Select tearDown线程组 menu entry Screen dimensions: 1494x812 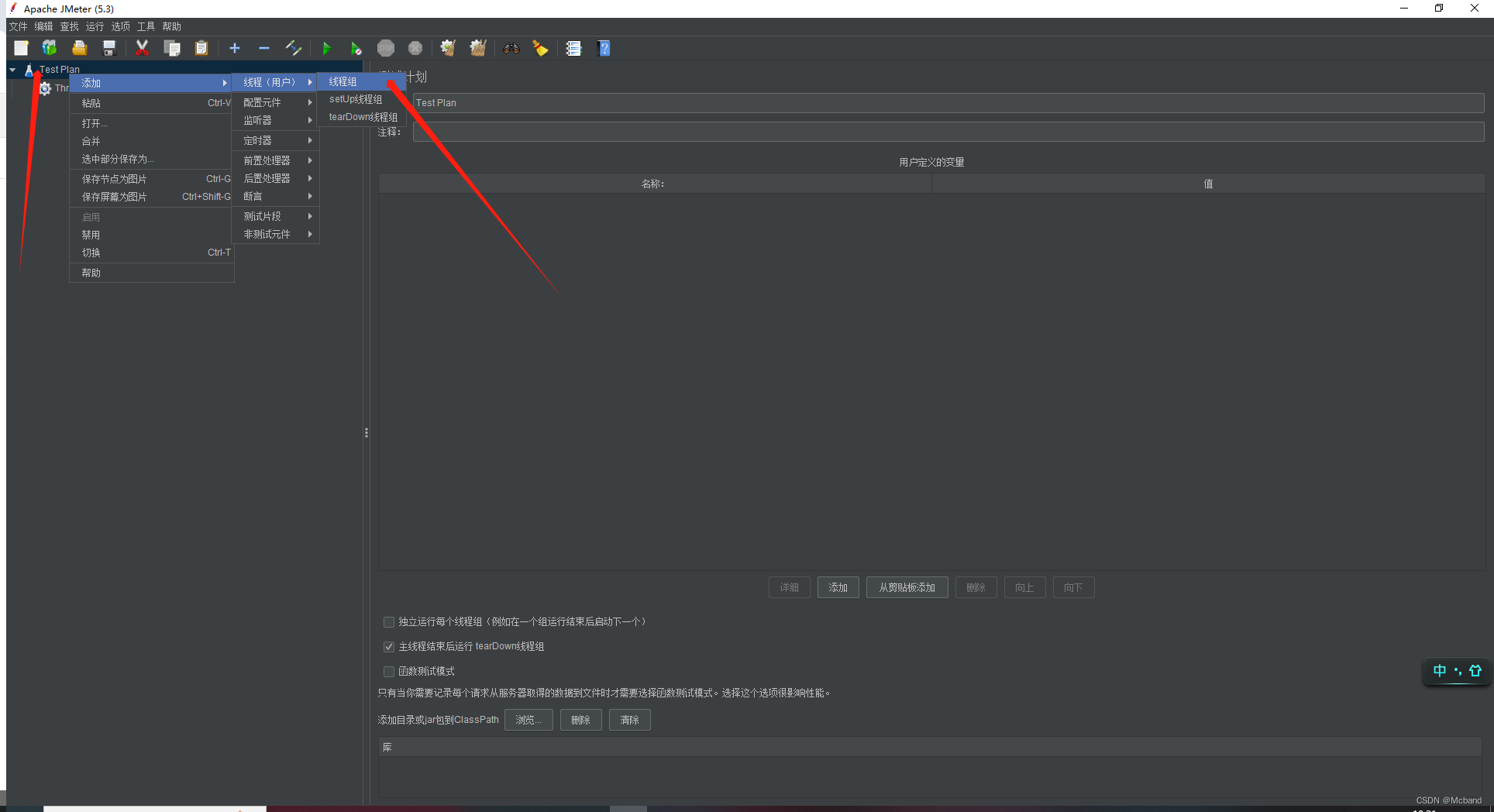[361, 117]
